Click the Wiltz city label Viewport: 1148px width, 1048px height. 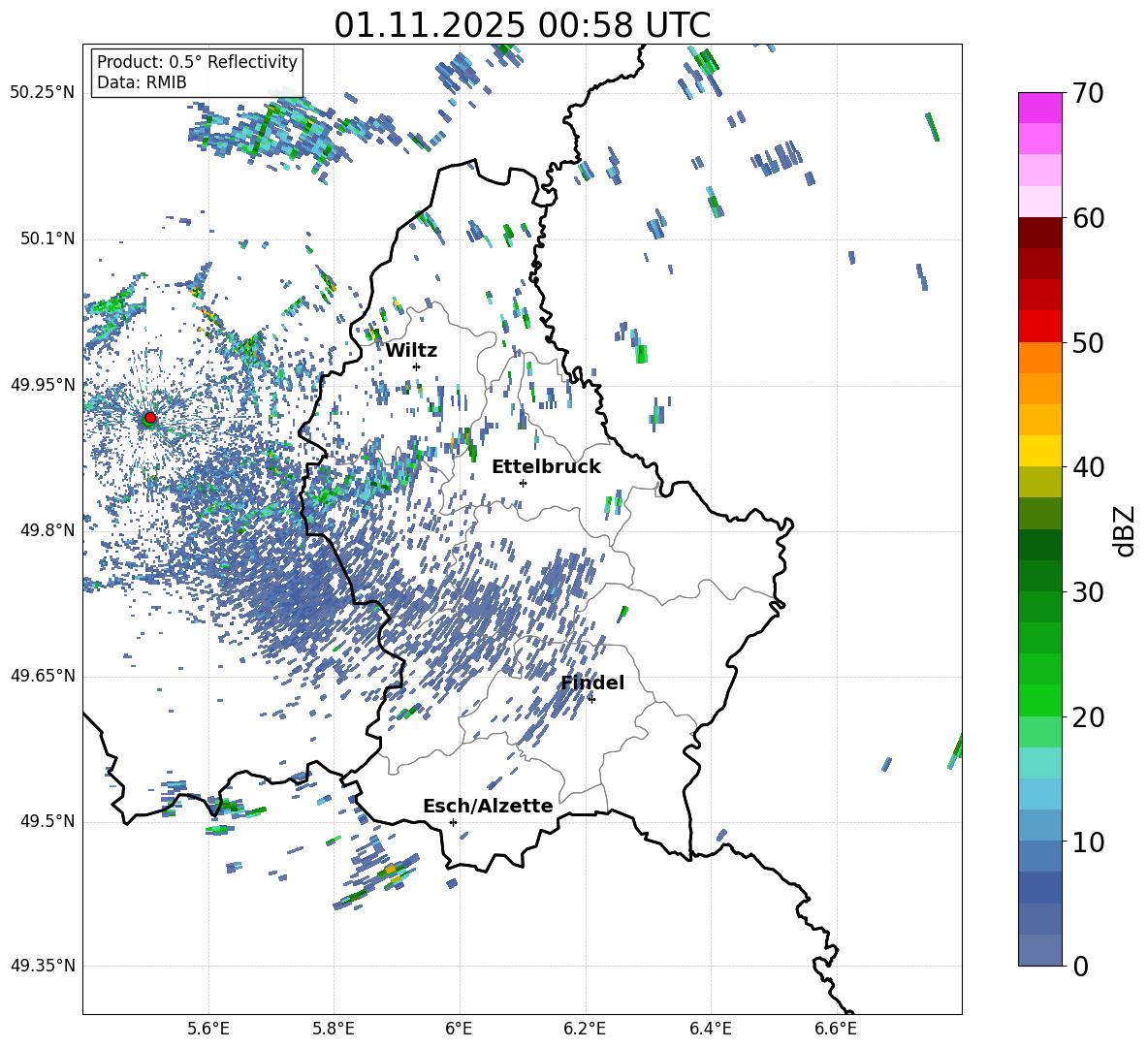[x=411, y=351]
